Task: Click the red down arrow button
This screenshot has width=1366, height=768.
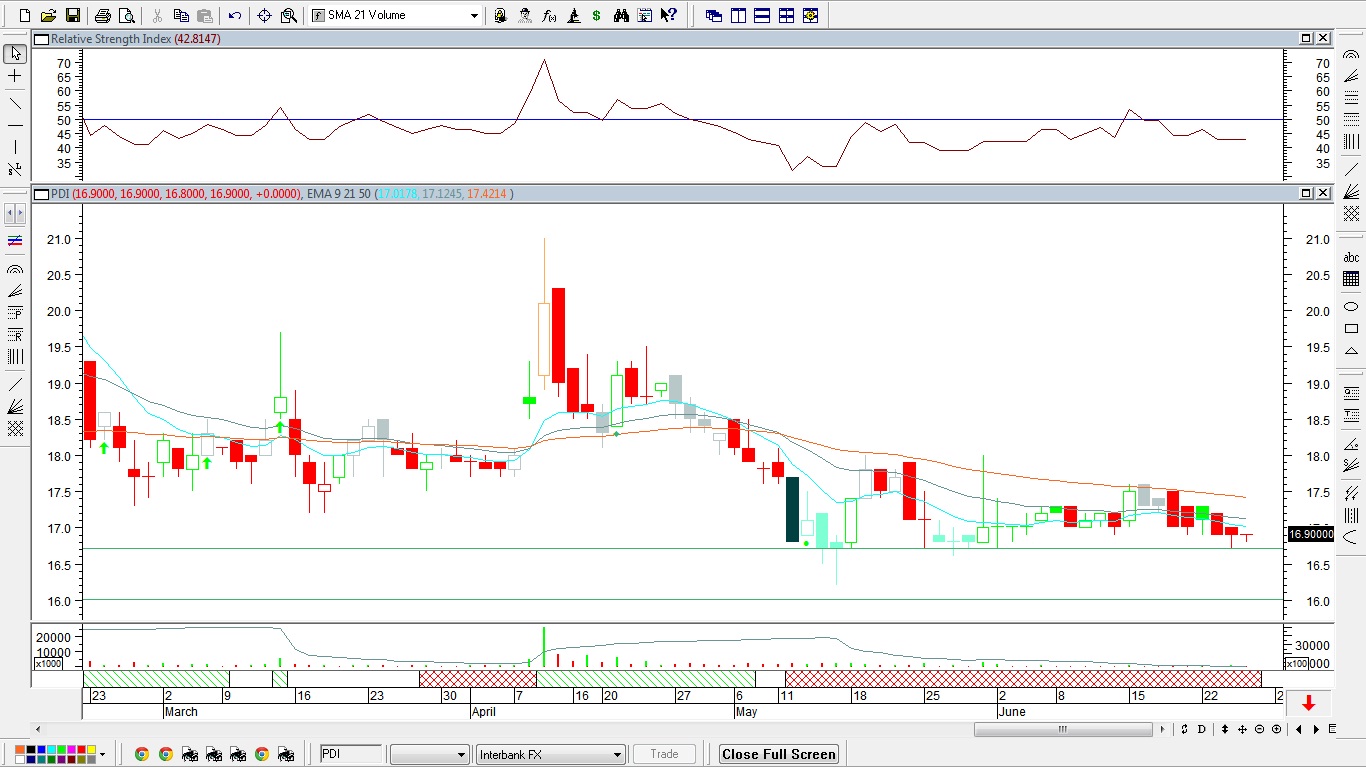Action: coord(1308,704)
